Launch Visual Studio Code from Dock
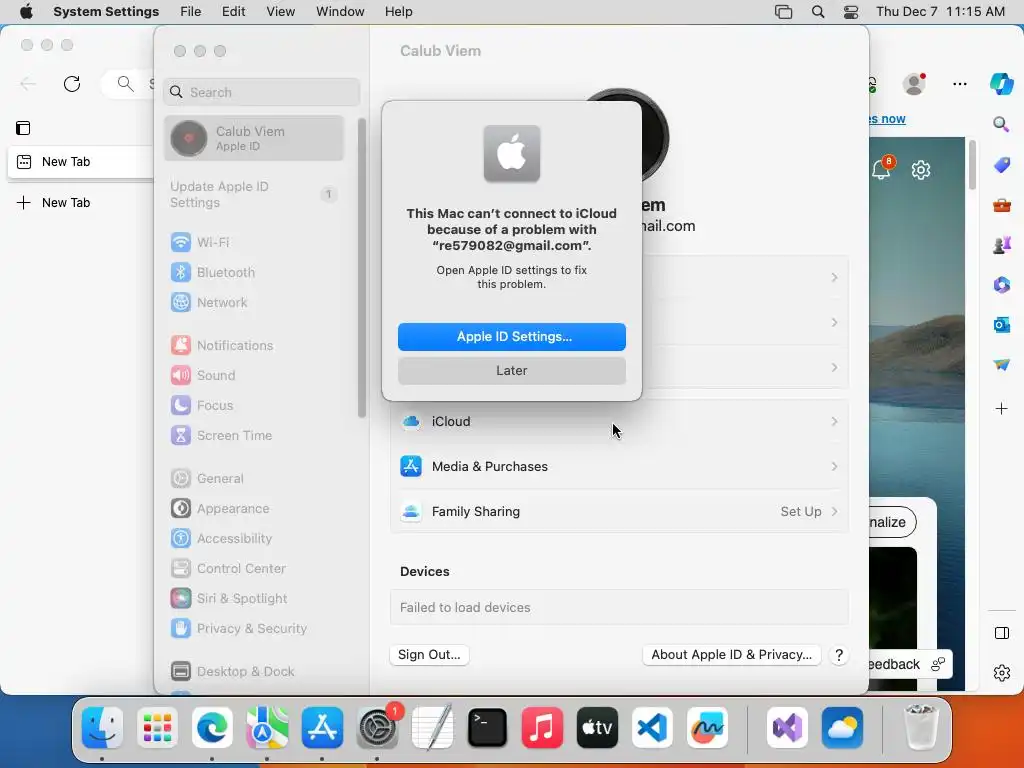Image resolution: width=1024 pixels, height=768 pixels. (x=652, y=727)
